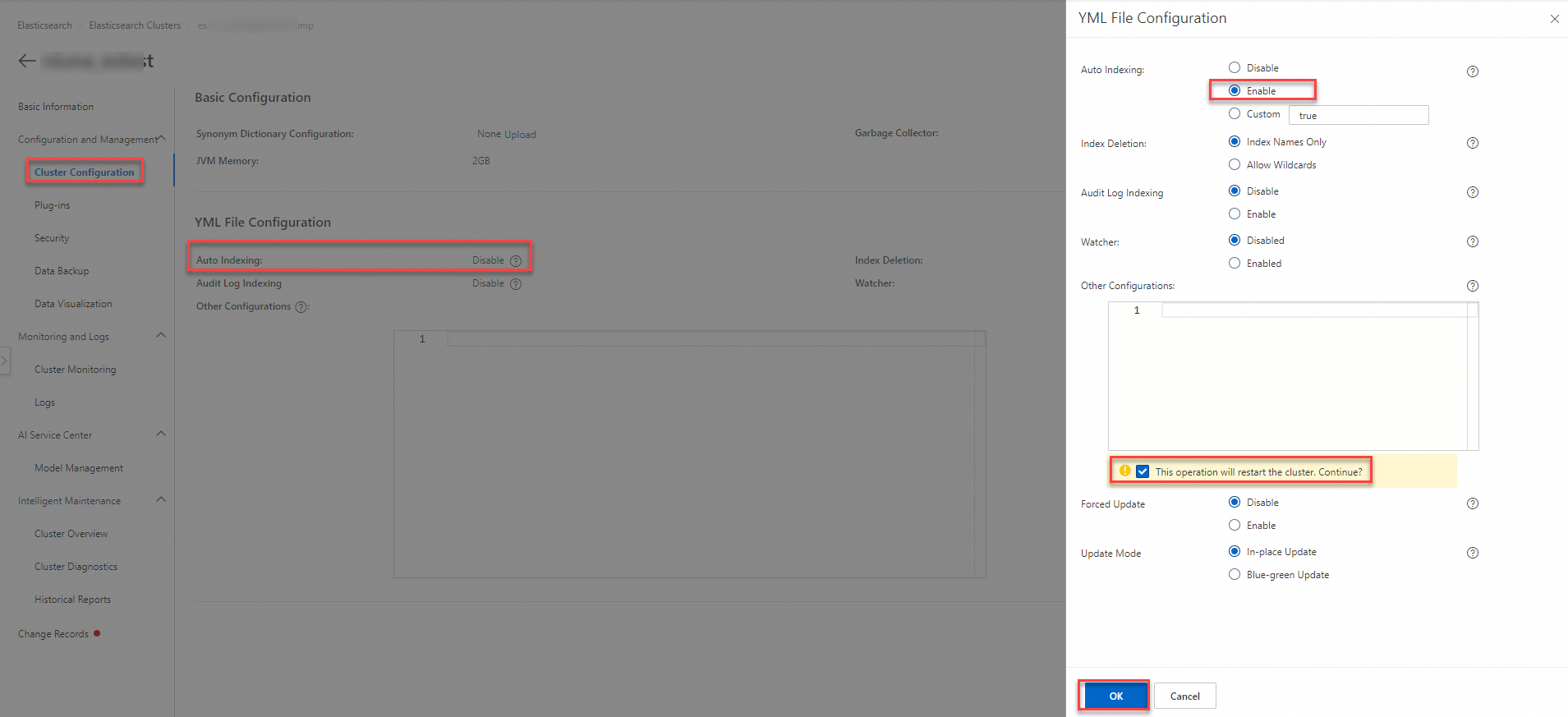1568x717 pixels.
Task: Click JVM Memory value 2GB
Action: [481, 161]
